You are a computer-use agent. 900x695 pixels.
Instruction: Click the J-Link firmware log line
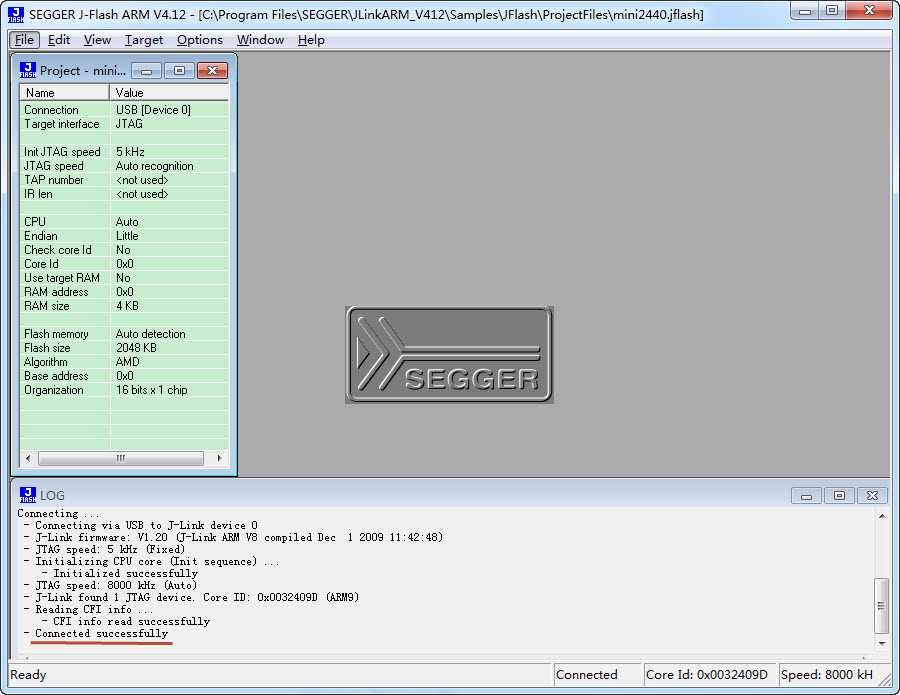click(239, 537)
